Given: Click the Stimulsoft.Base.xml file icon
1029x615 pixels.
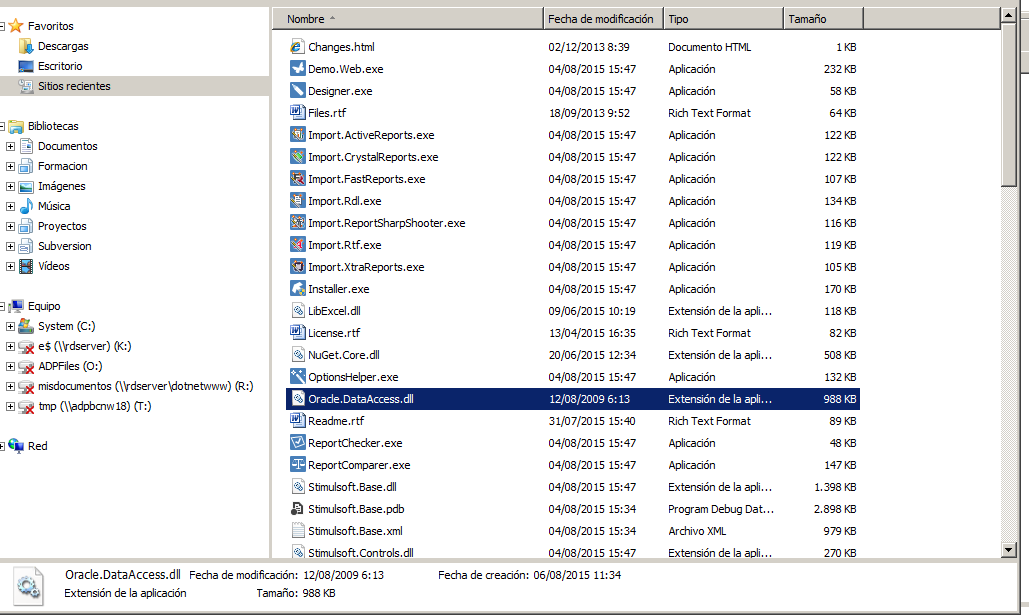Looking at the screenshot, I should (297, 531).
